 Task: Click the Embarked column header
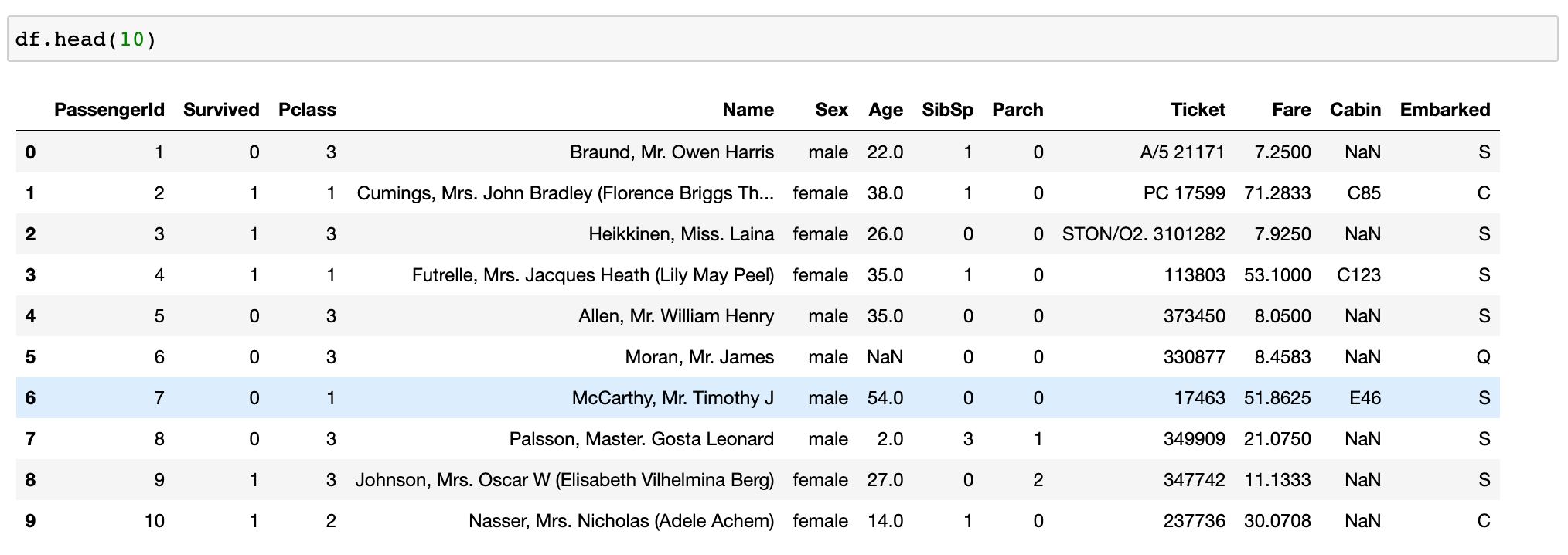coord(1444,110)
